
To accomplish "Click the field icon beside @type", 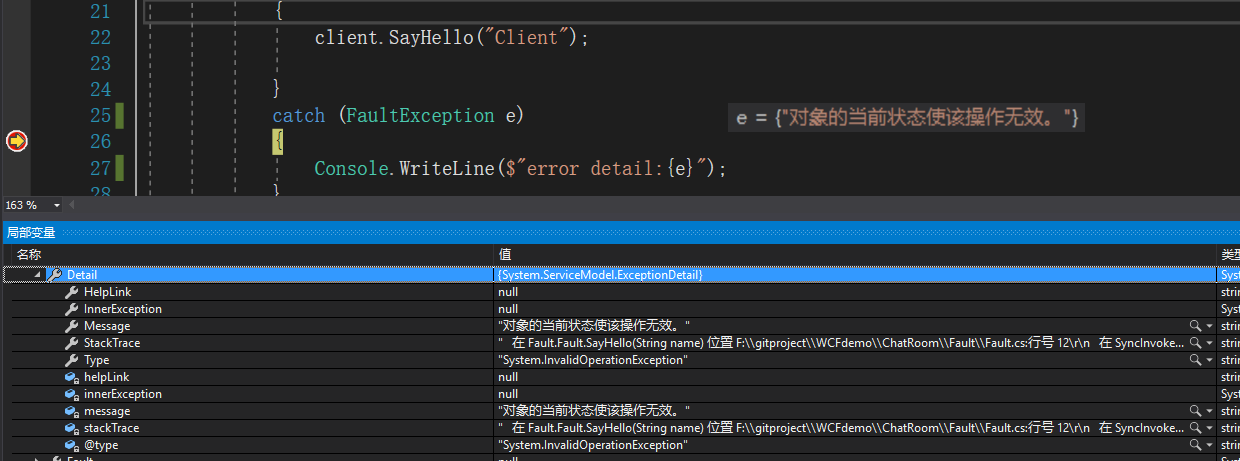I will coord(72,445).
